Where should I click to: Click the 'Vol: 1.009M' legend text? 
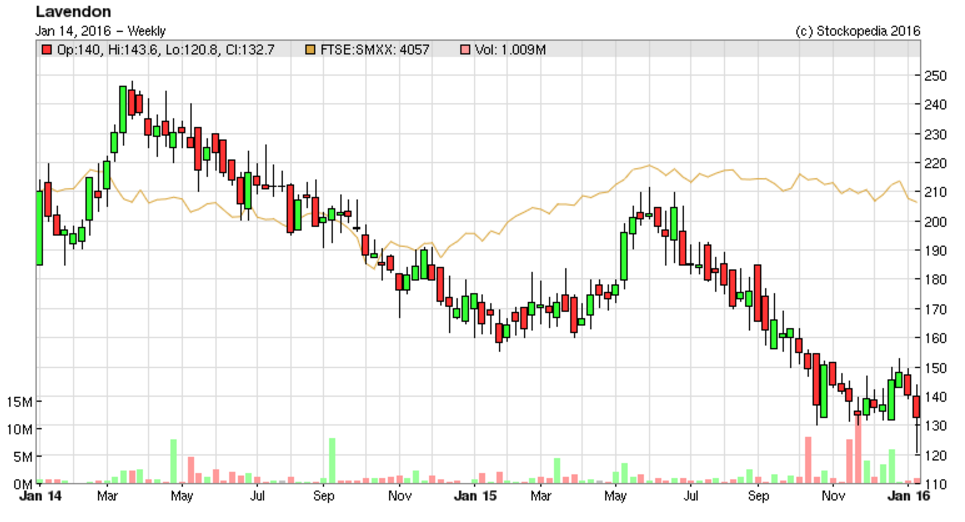coord(510,50)
